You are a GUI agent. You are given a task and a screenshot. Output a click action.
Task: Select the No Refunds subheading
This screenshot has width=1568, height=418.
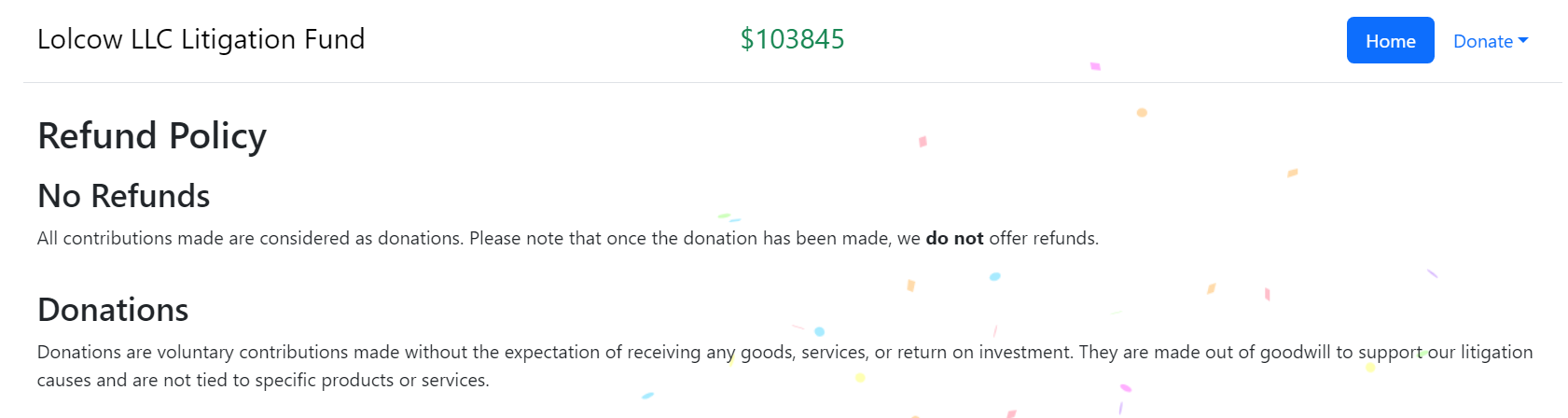click(123, 196)
